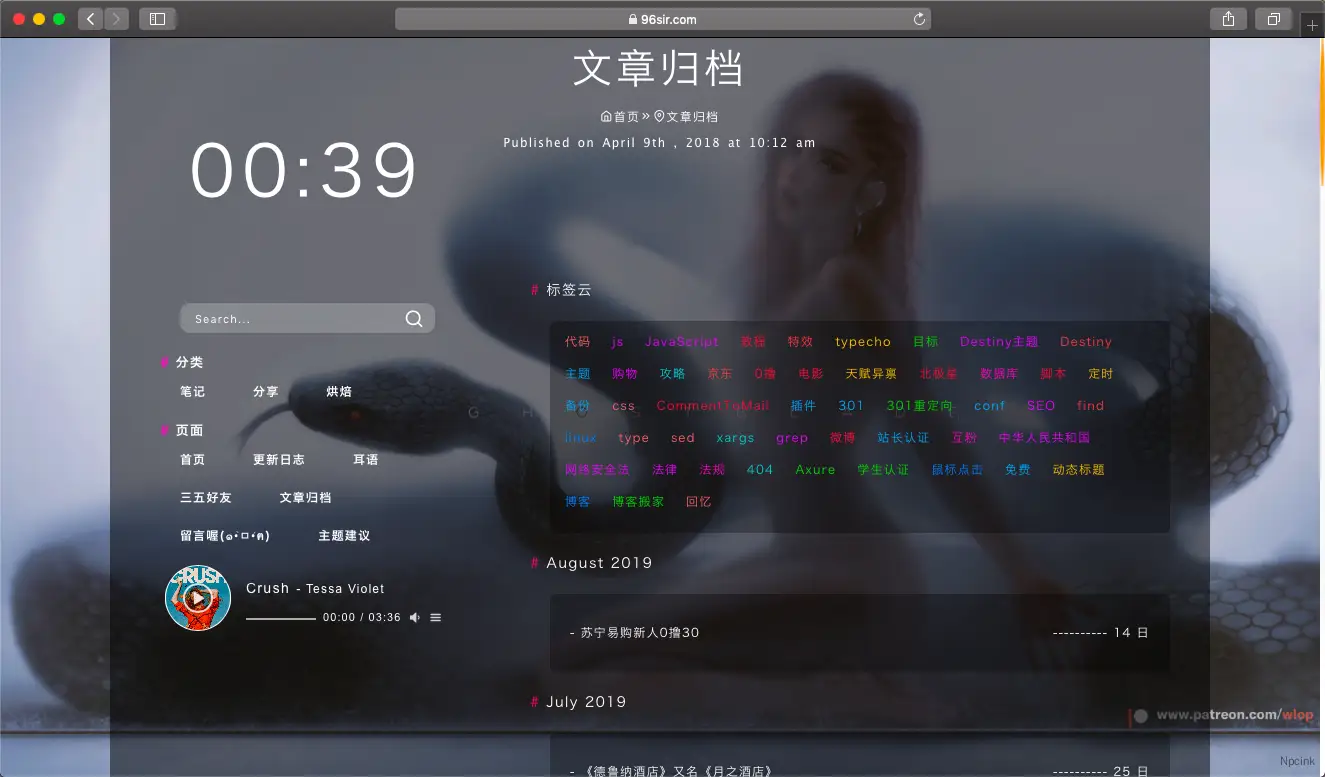Expand the 页面 sidebar section
This screenshot has height=777, width=1325.
(192, 429)
